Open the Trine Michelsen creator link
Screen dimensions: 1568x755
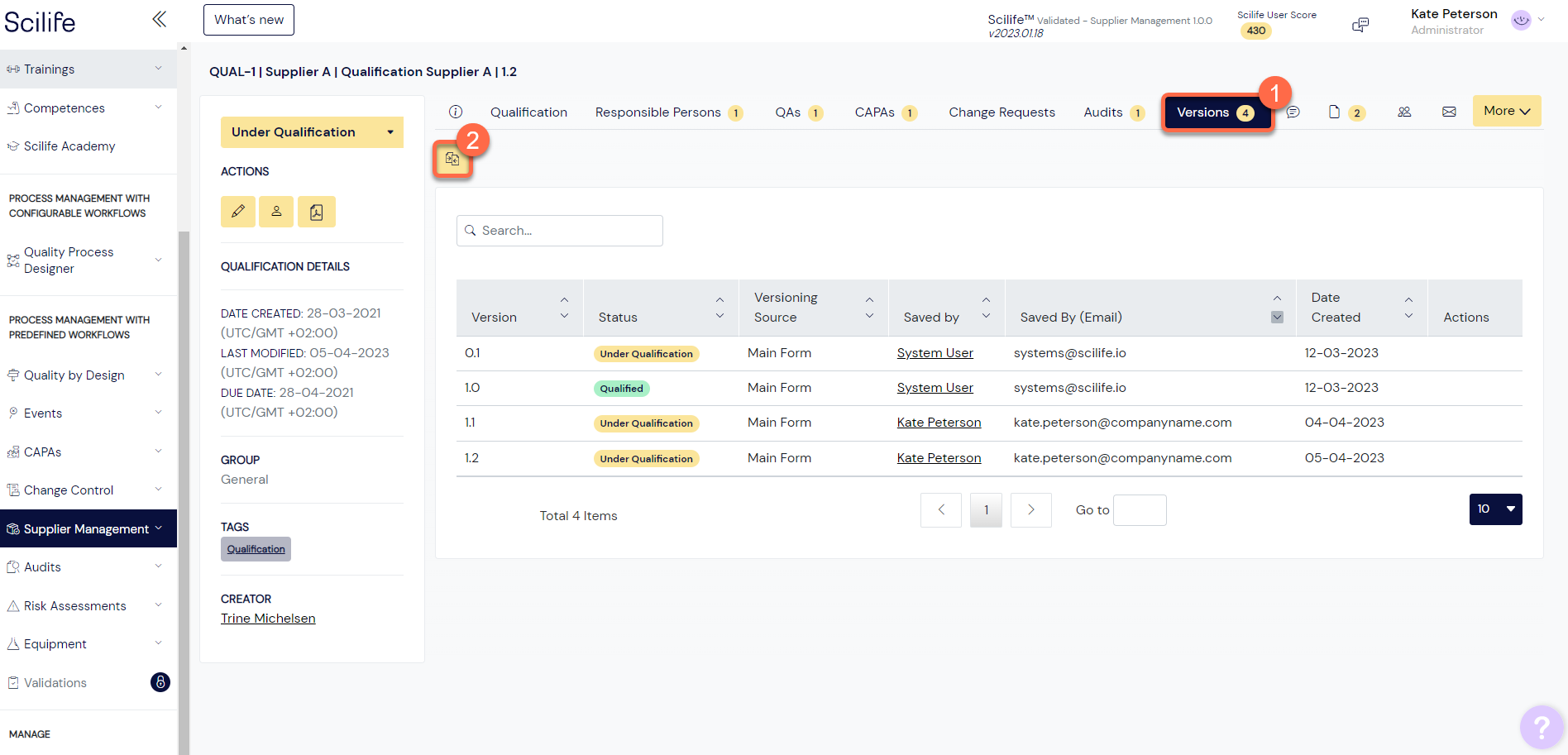pos(268,619)
